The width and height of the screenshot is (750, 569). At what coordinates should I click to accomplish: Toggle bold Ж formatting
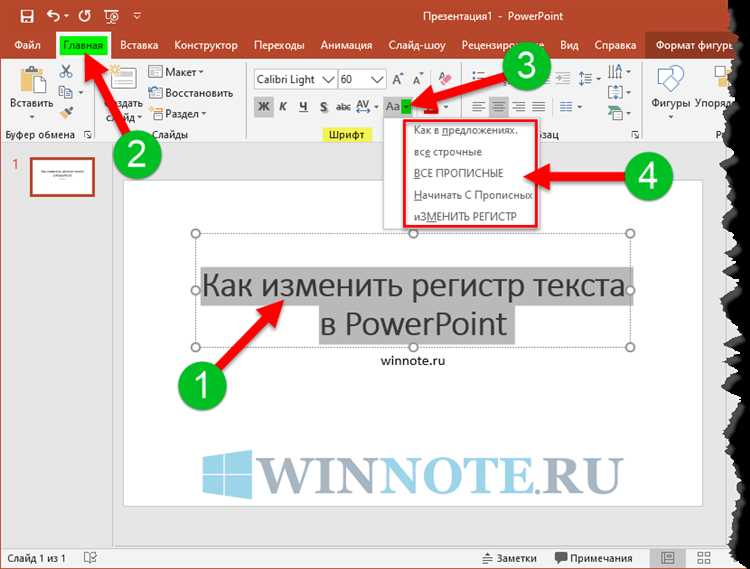click(264, 107)
